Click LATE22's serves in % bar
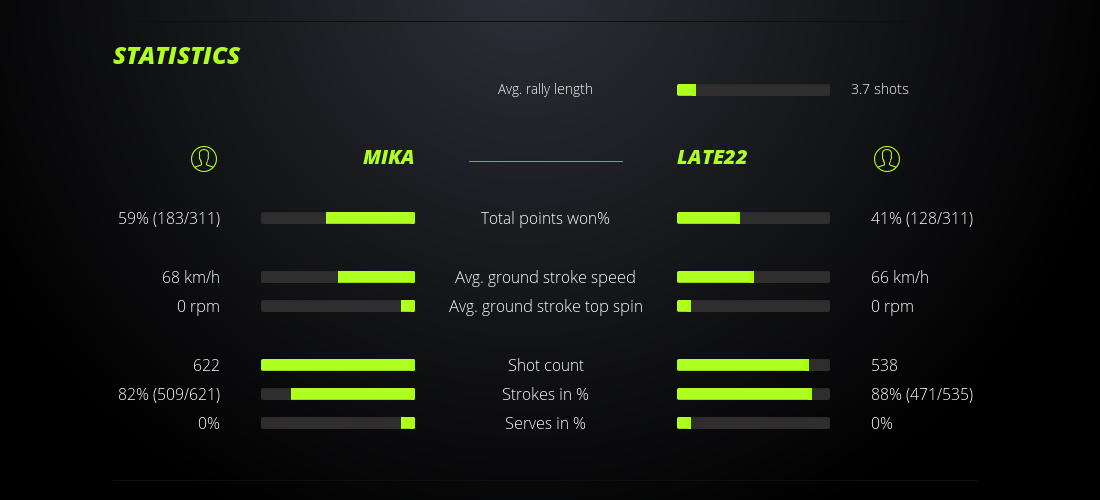The image size is (1100, 500). (753, 423)
